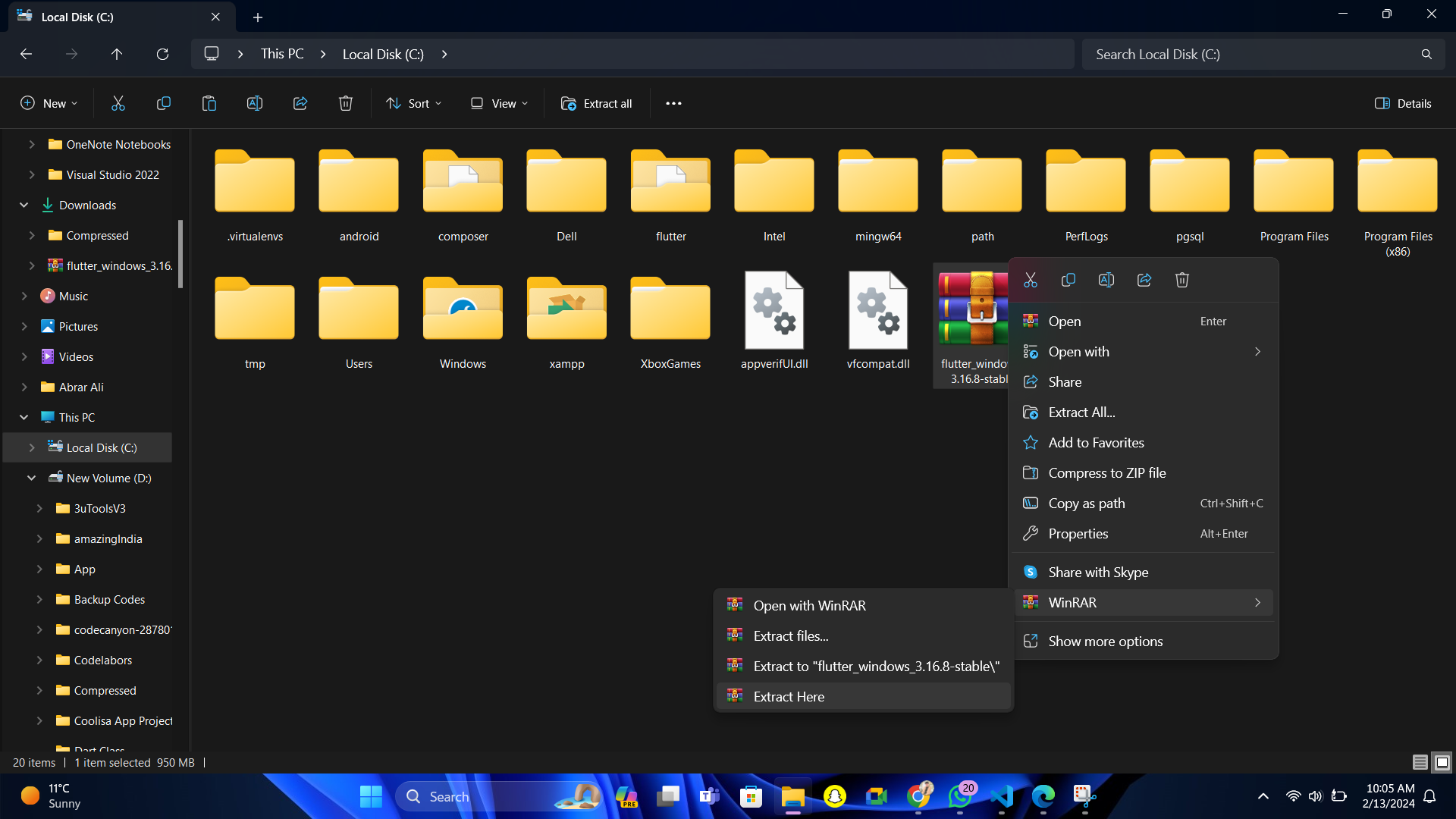
Task: Click Add to Favorites
Action: [x=1144, y=443]
